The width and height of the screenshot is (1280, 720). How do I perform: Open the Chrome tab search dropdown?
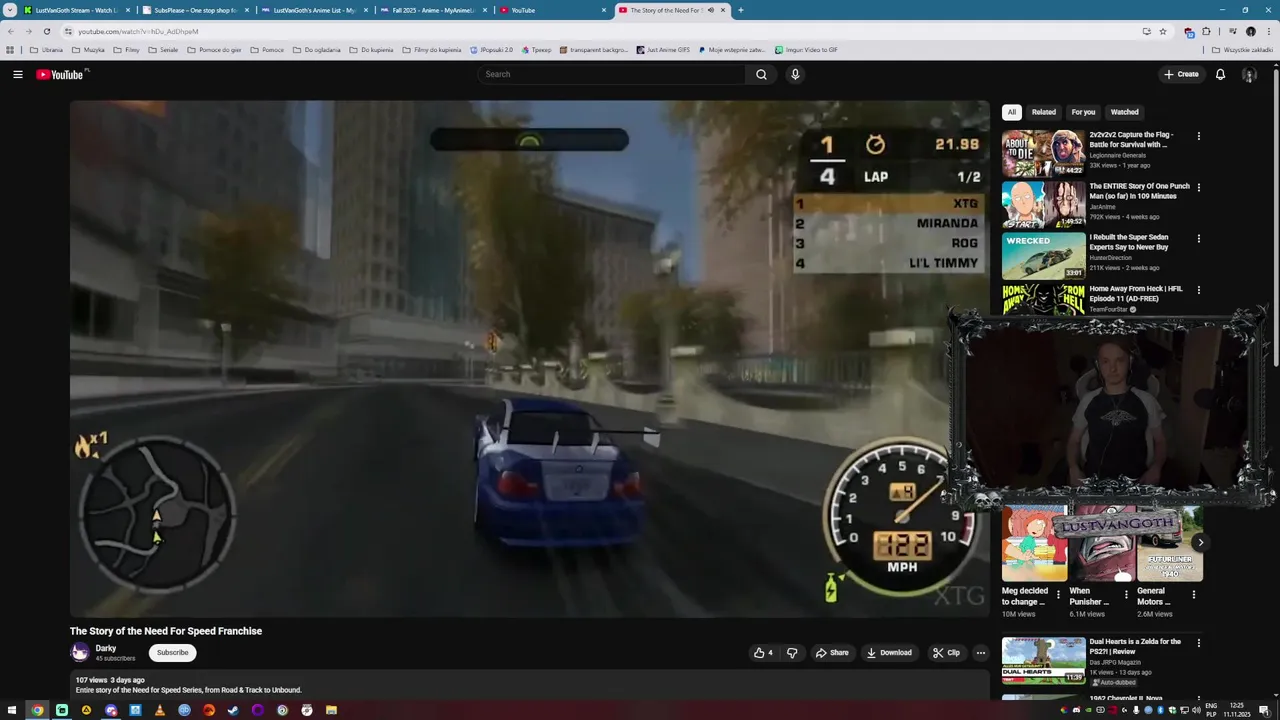pos(10,10)
